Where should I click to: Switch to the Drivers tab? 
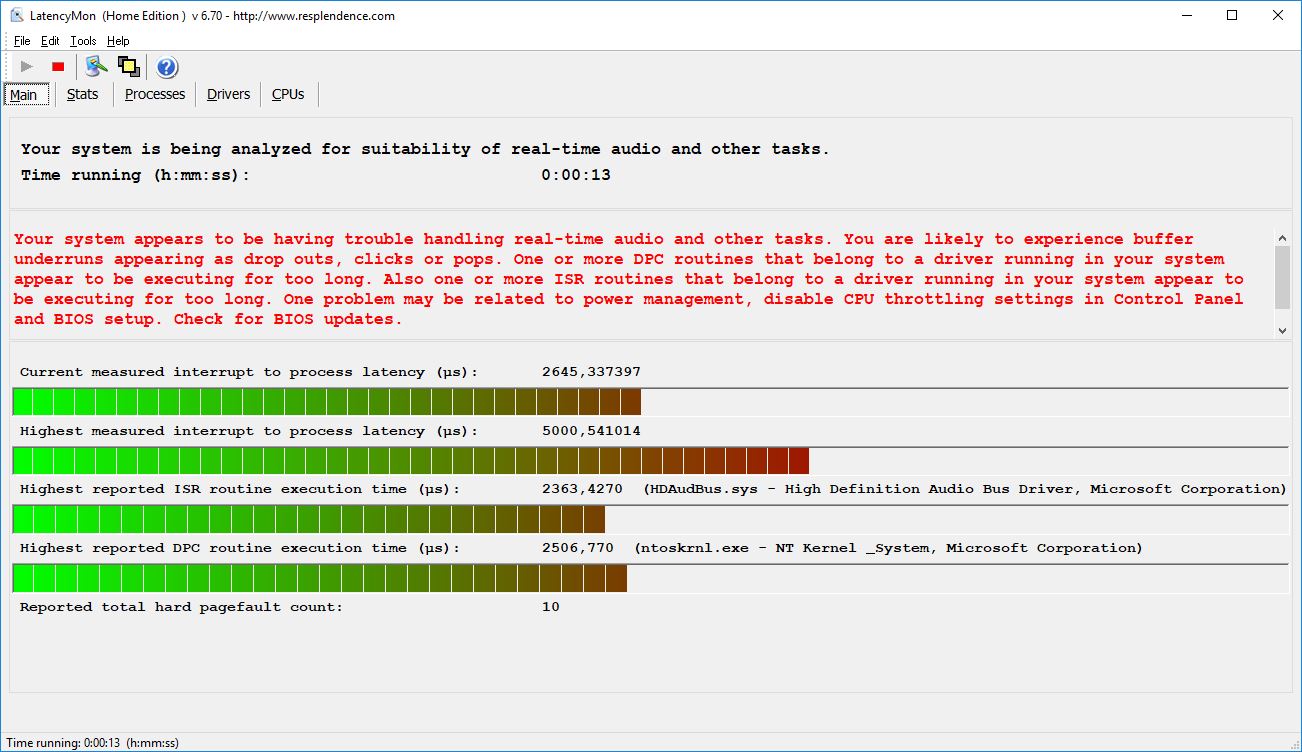(x=229, y=94)
